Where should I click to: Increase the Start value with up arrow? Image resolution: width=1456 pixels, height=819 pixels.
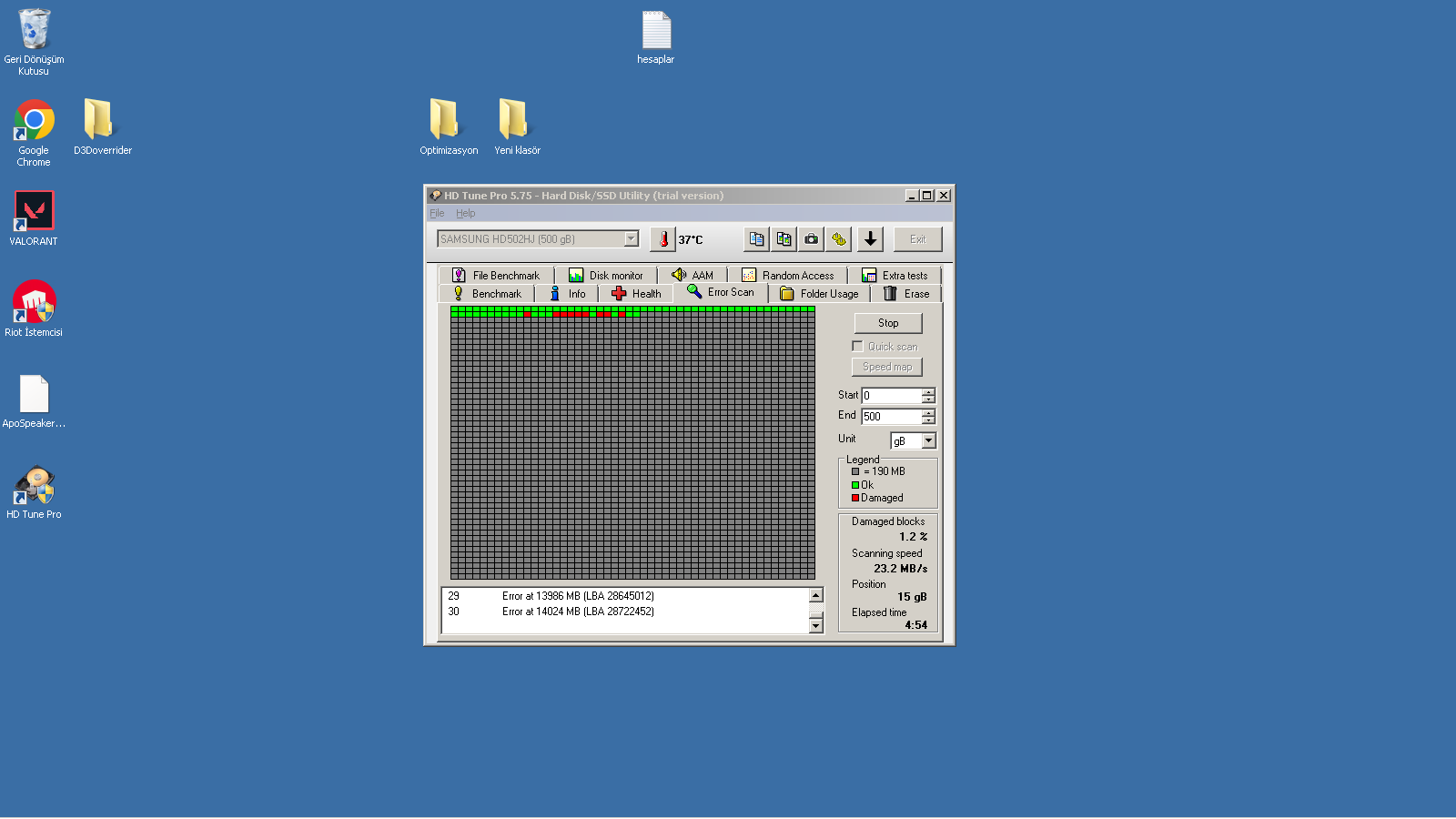click(x=928, y=392)
